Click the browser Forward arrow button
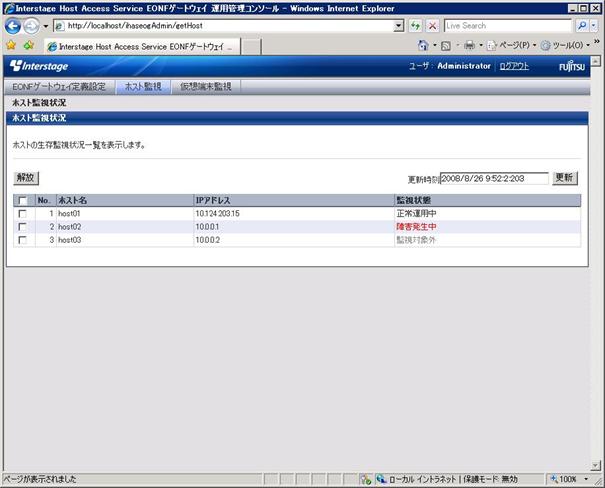Image resolution: width=605 pixels, height=488 pixels. click(31, 26)
